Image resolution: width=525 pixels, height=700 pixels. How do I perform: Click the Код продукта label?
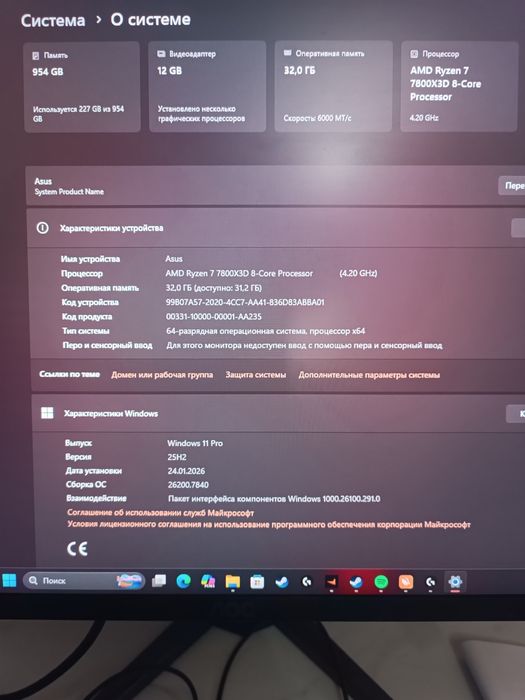(87, 317)
